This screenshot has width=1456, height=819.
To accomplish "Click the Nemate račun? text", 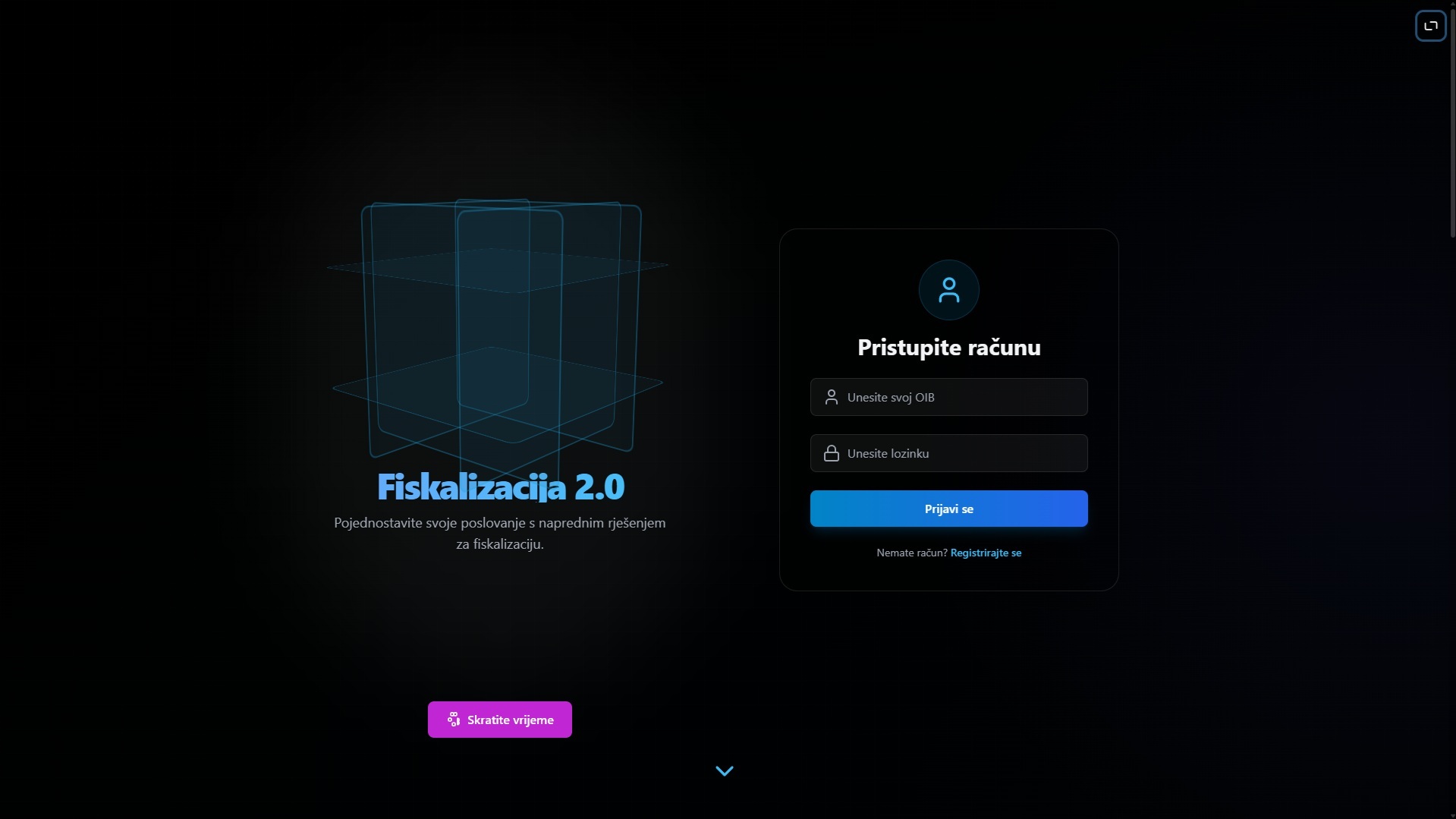I will [x=911, y=553].
